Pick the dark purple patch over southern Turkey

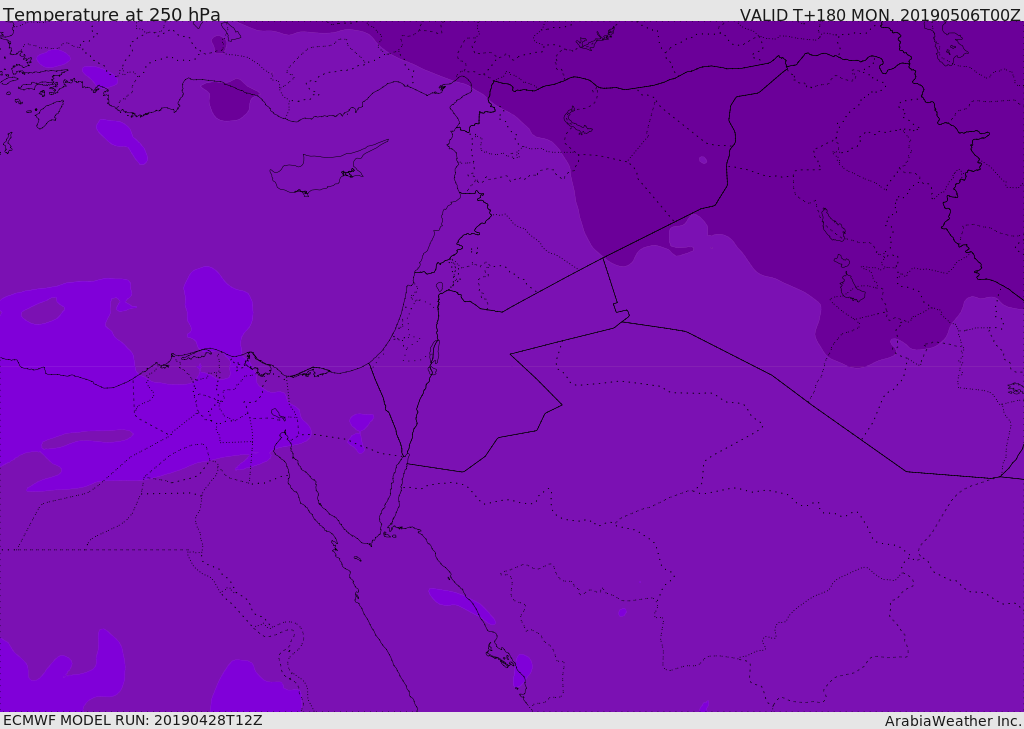229,100
